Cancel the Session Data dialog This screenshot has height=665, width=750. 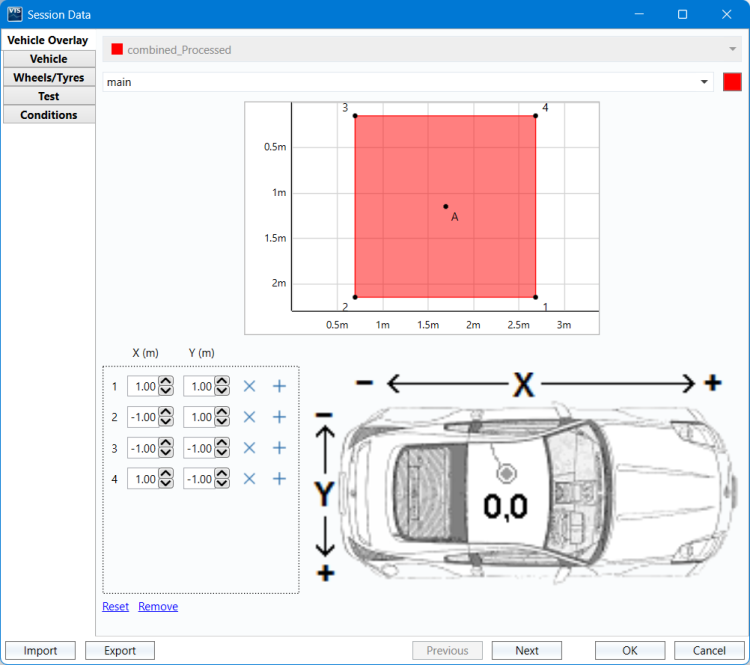709,651
